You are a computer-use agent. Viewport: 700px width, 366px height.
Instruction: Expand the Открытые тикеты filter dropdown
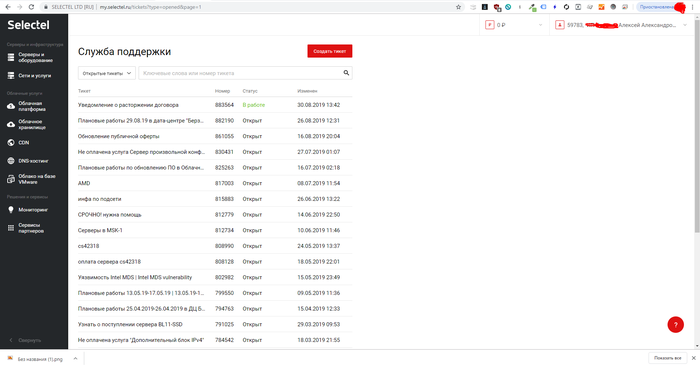pyautogui.click(x=107, y=73)
